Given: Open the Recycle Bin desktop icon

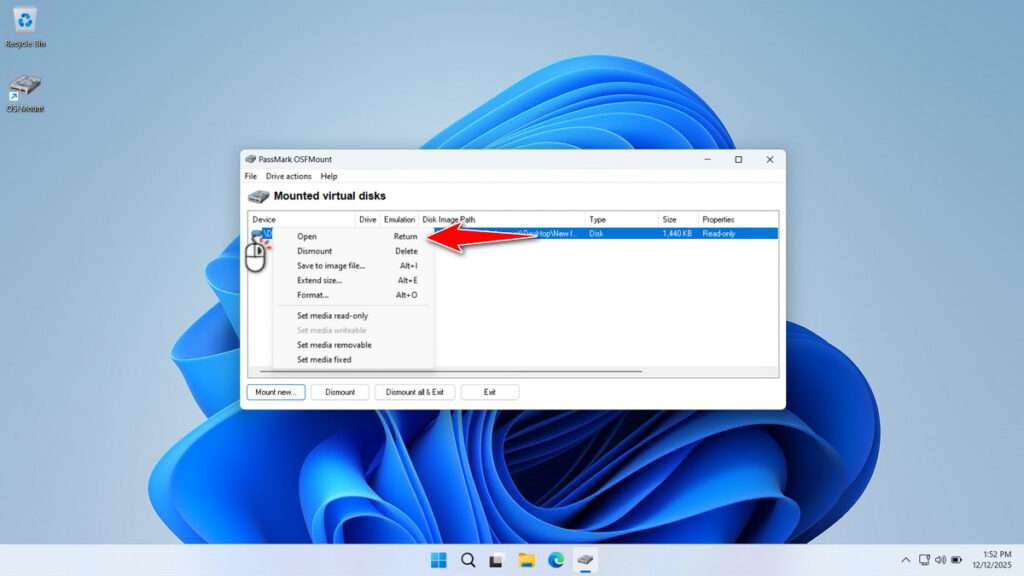Looking at the screenshot, I should pyautogui.click(x=25, y=20).
